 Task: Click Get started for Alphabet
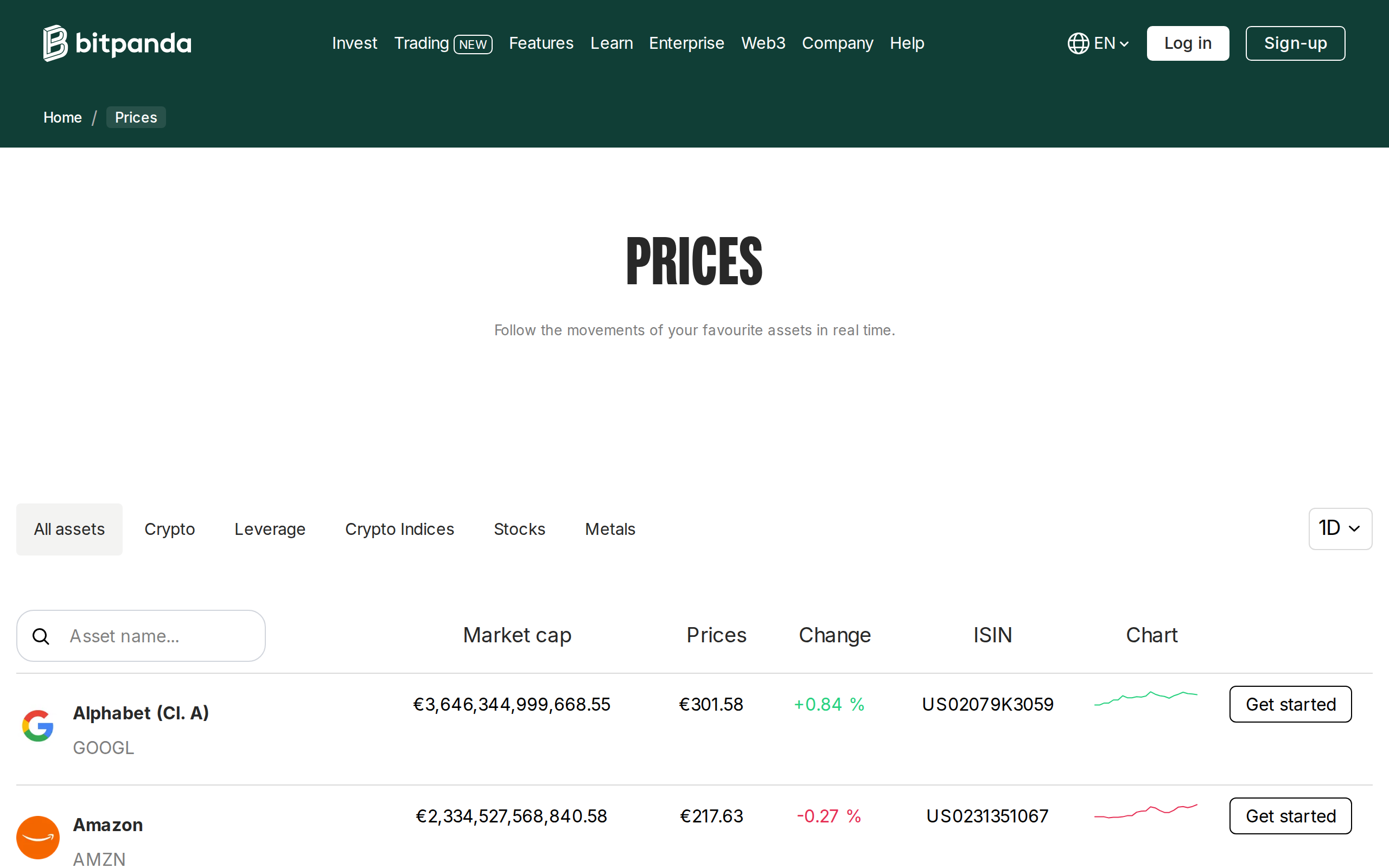[x=1290, y=704]
